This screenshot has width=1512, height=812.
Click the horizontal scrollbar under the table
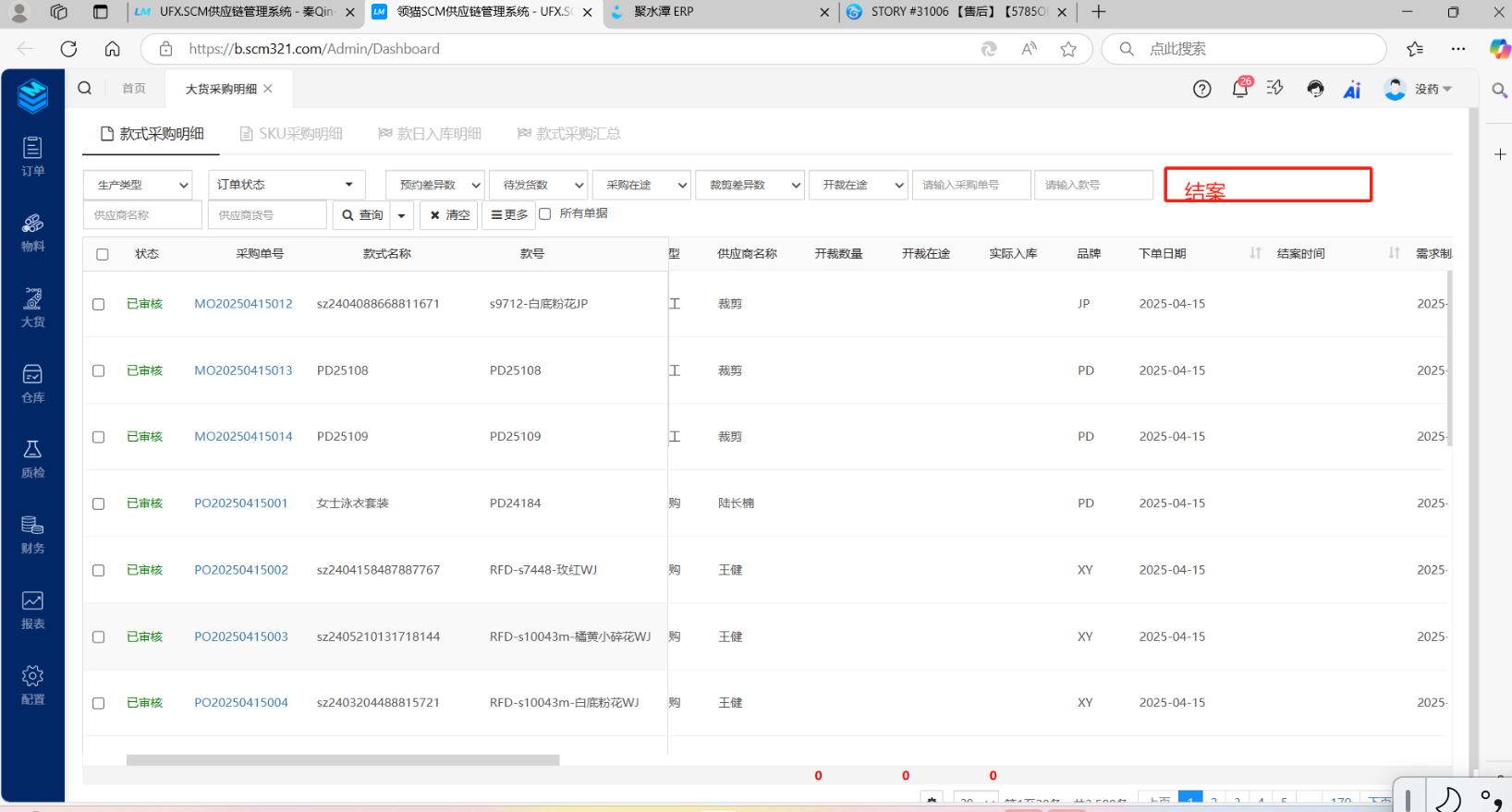pyautogui.click(x=342, y=760)
